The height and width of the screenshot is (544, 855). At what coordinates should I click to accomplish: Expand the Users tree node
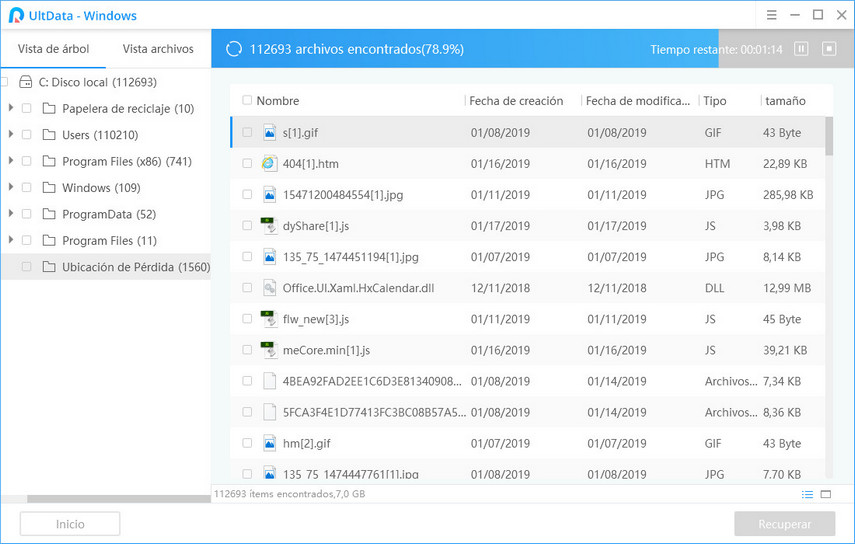(x=10, y=134)
